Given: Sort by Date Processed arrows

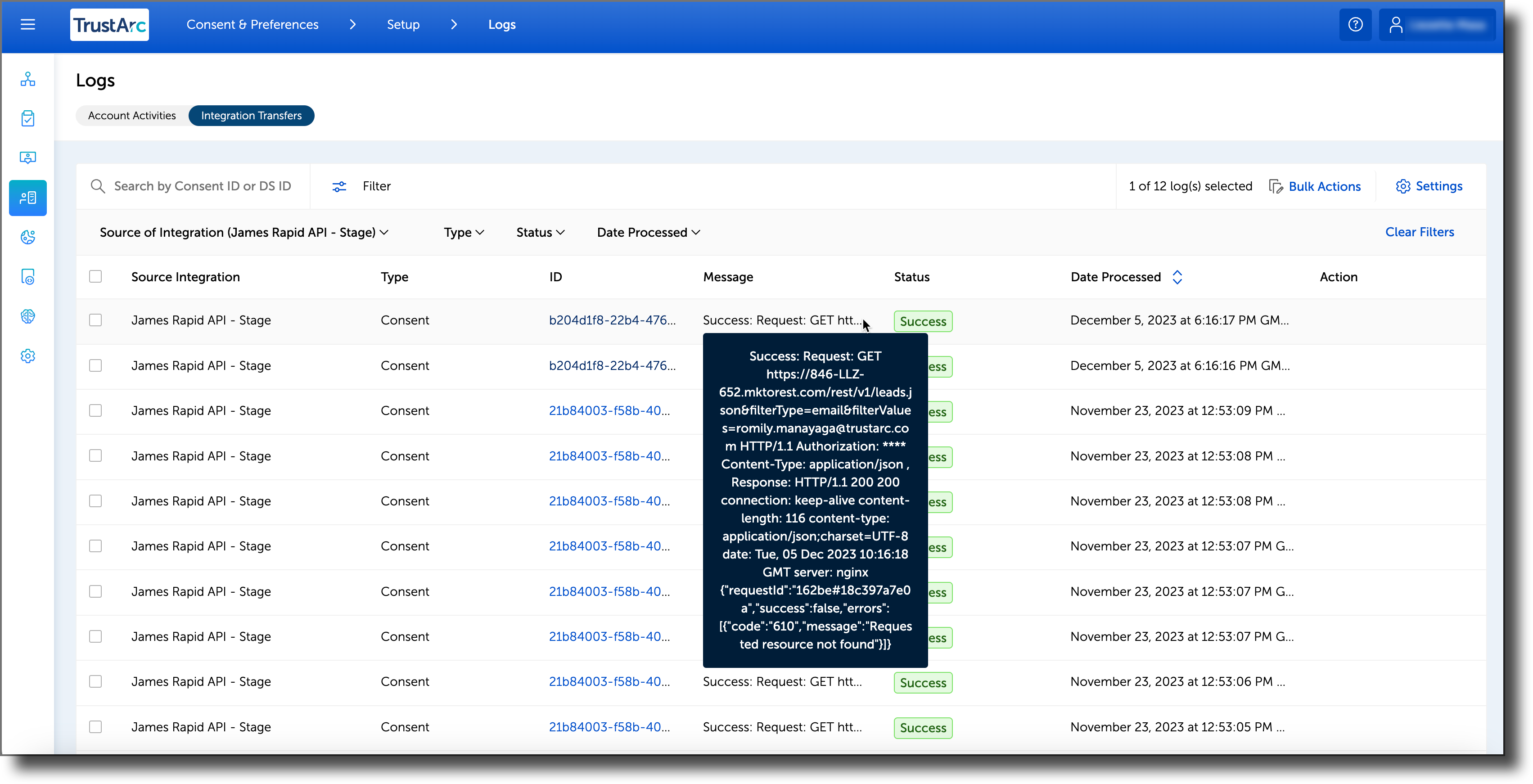Looking at the screenshot, I should [x=1177, y=277].
